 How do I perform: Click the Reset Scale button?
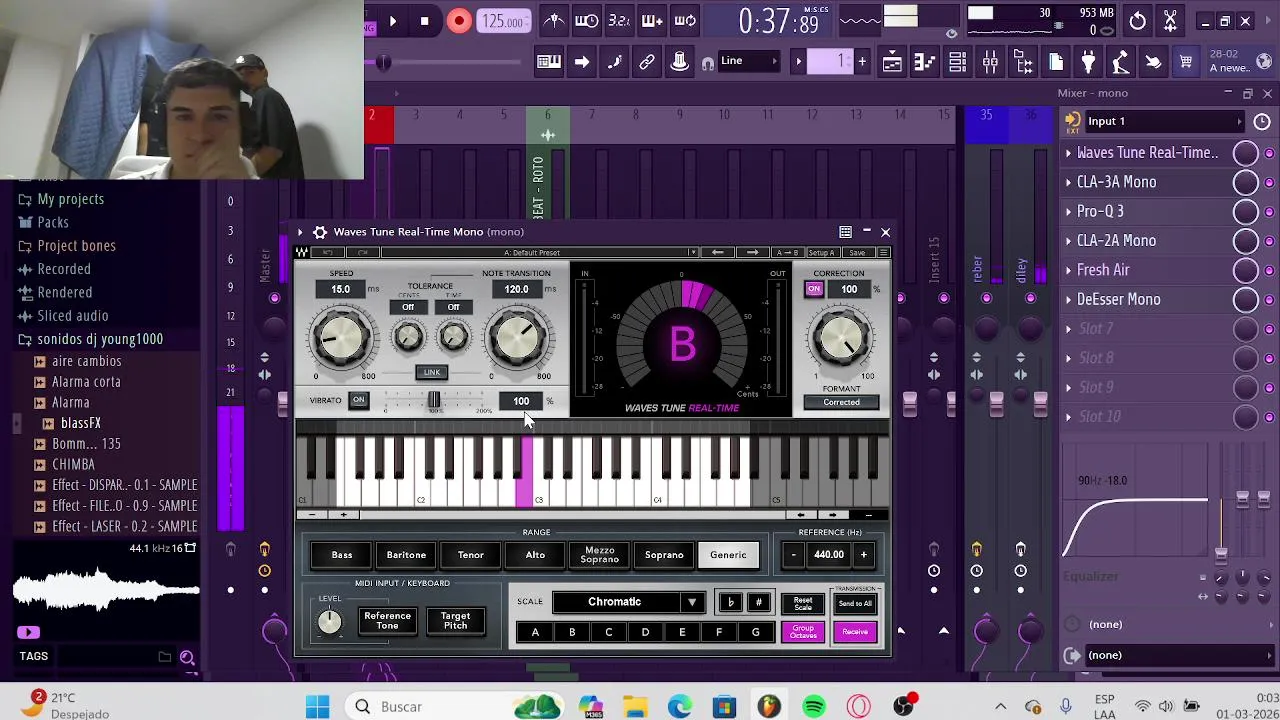click(x=803, y=604)
